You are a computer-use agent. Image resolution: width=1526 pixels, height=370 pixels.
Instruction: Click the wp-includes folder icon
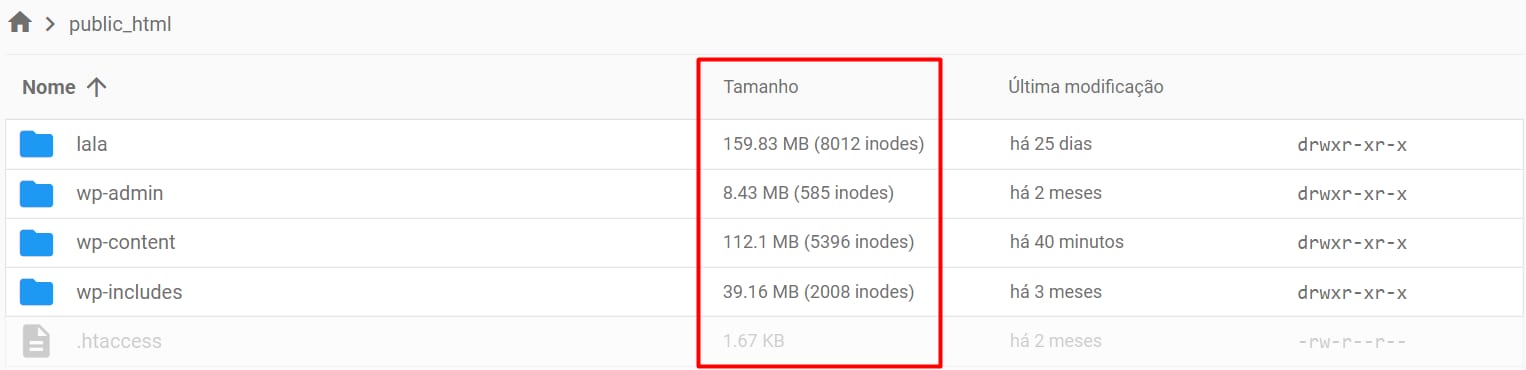37,292
